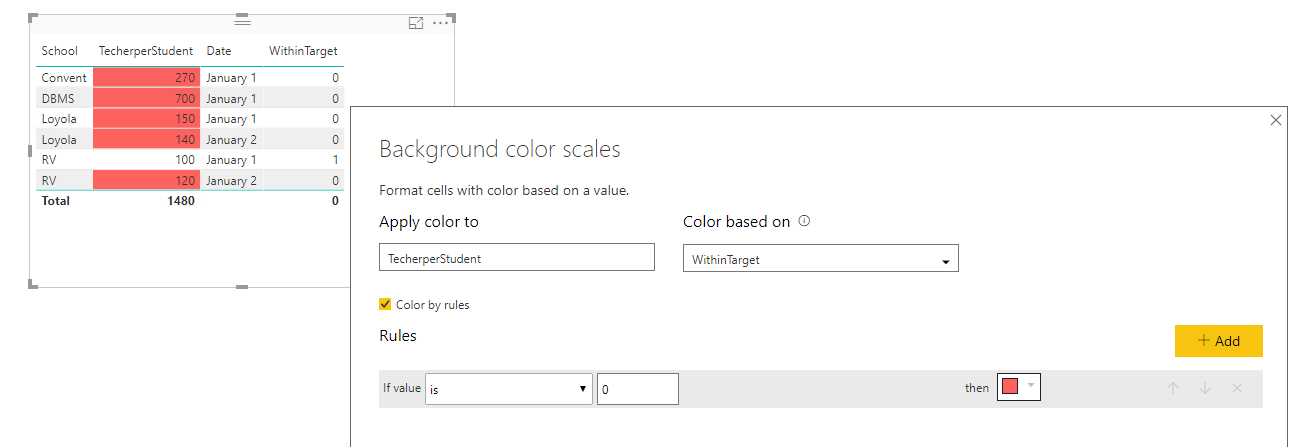
Task: Click the 140 value cell
Action: (146, 139)
